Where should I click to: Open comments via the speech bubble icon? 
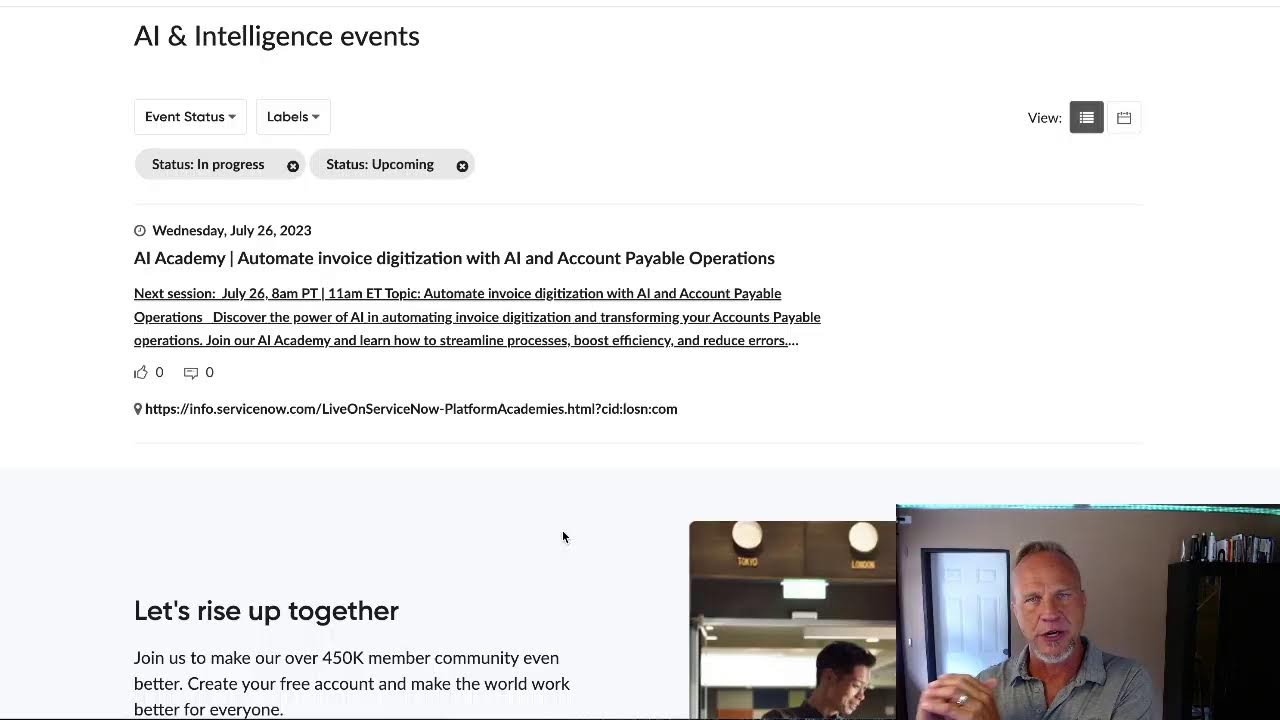(190, 372)
